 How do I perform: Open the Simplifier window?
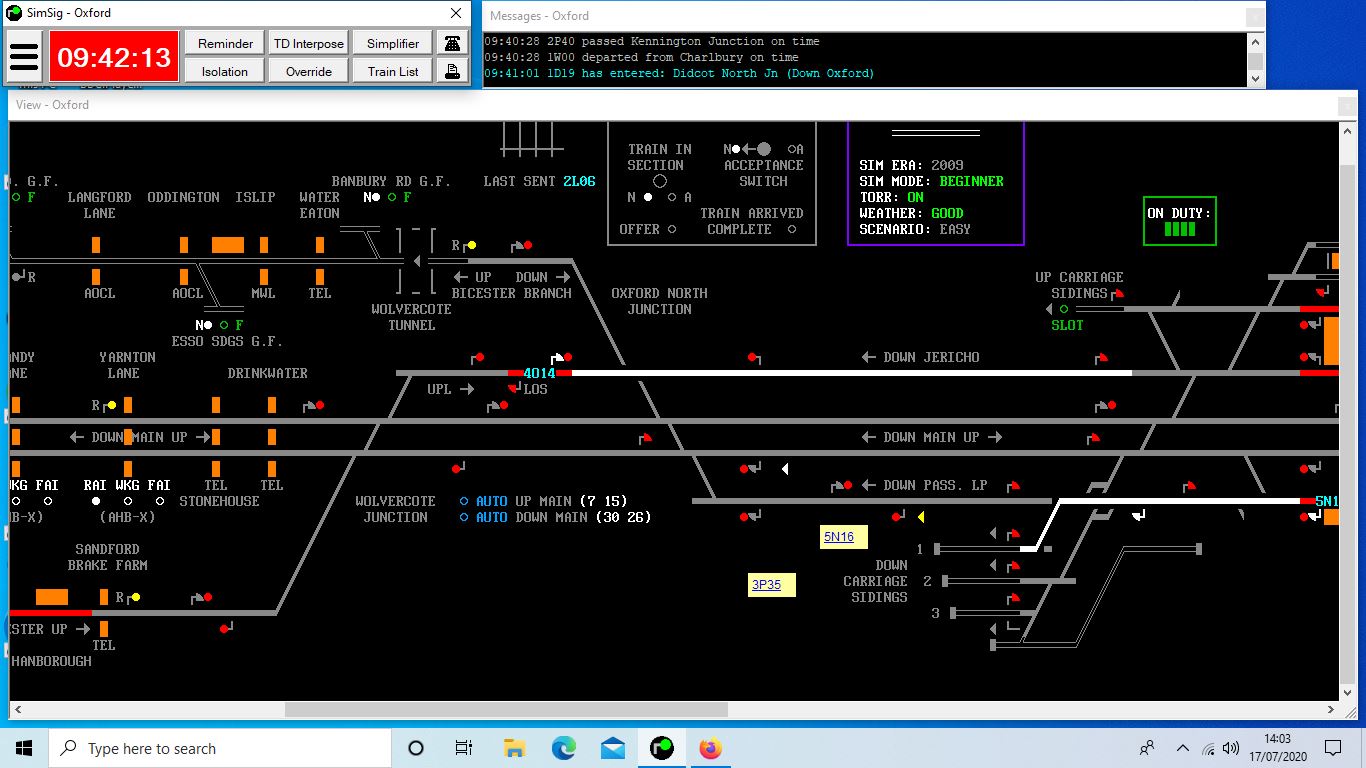pyautogui.click(x=393, y=43)
